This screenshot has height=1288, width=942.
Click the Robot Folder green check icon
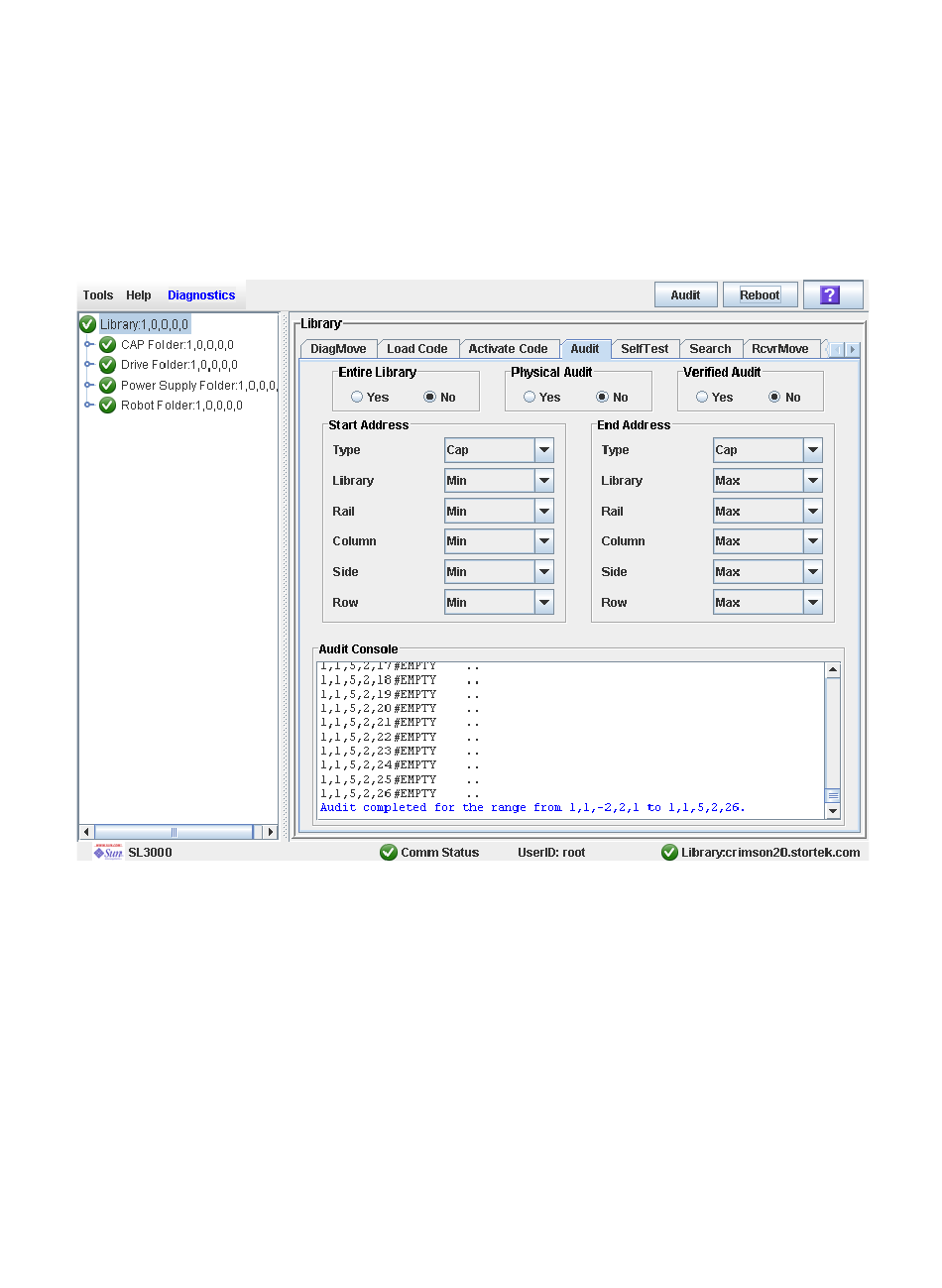coord(108,406)
